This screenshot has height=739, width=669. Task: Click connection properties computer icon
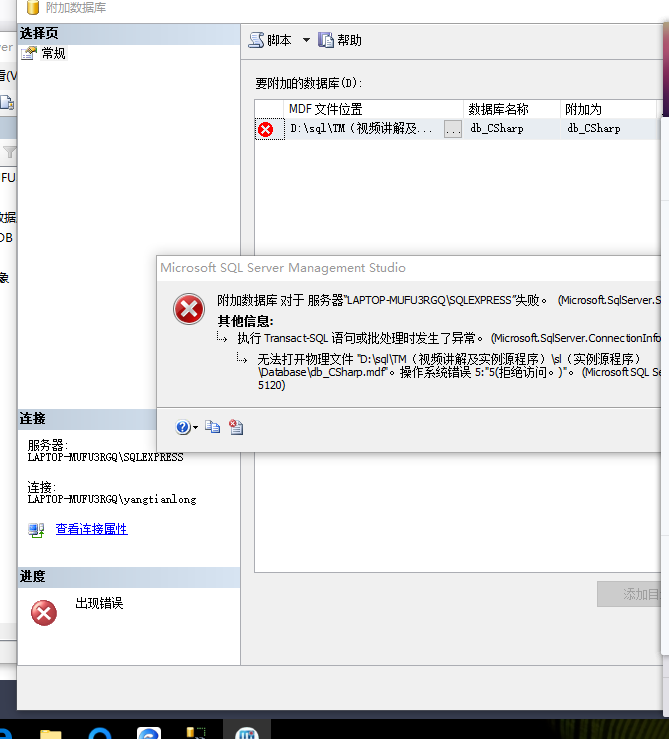(x=36, y=530)
